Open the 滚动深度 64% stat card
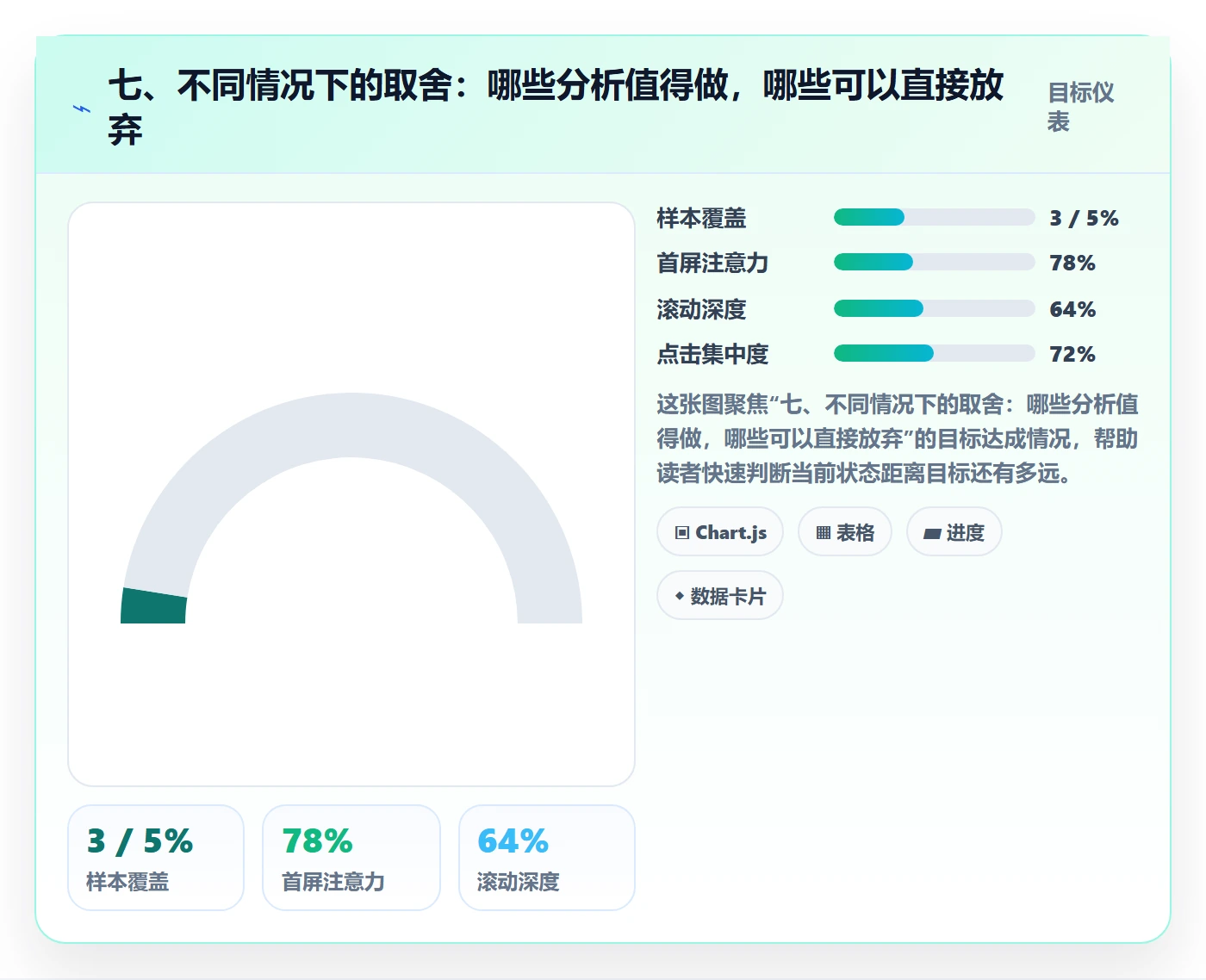 [547, 858]
